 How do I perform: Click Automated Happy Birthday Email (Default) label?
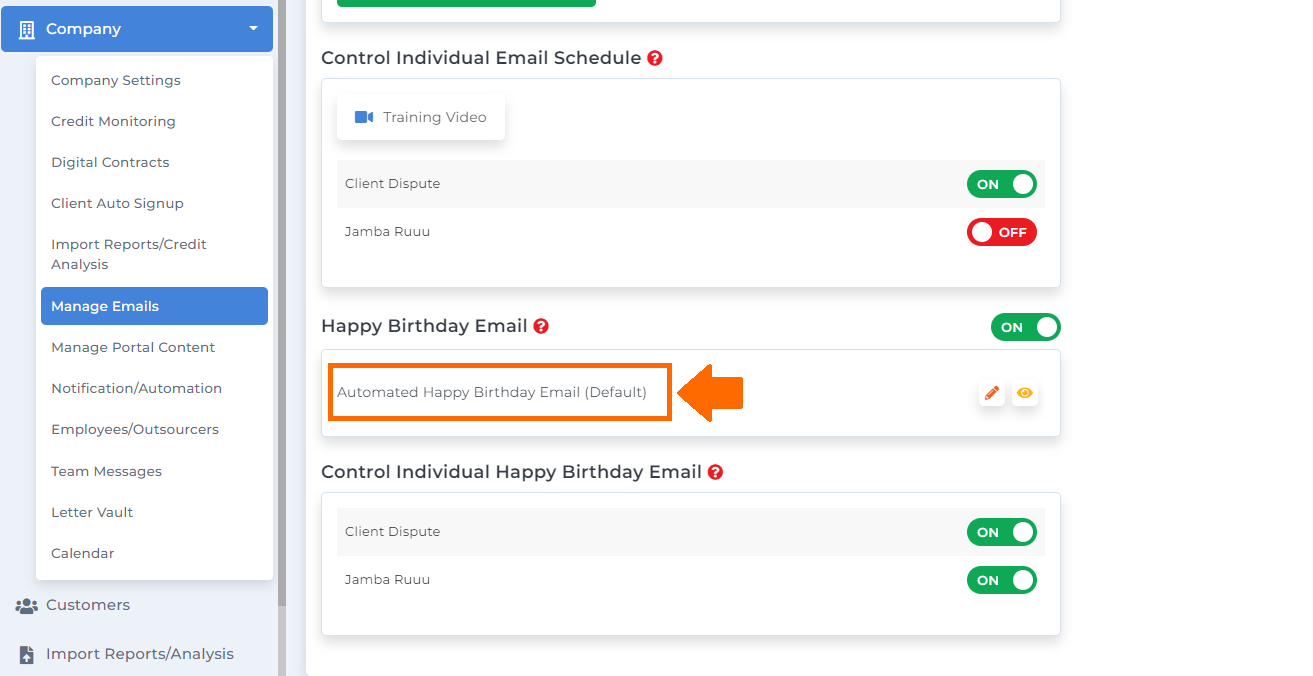(x=492, y=392)
